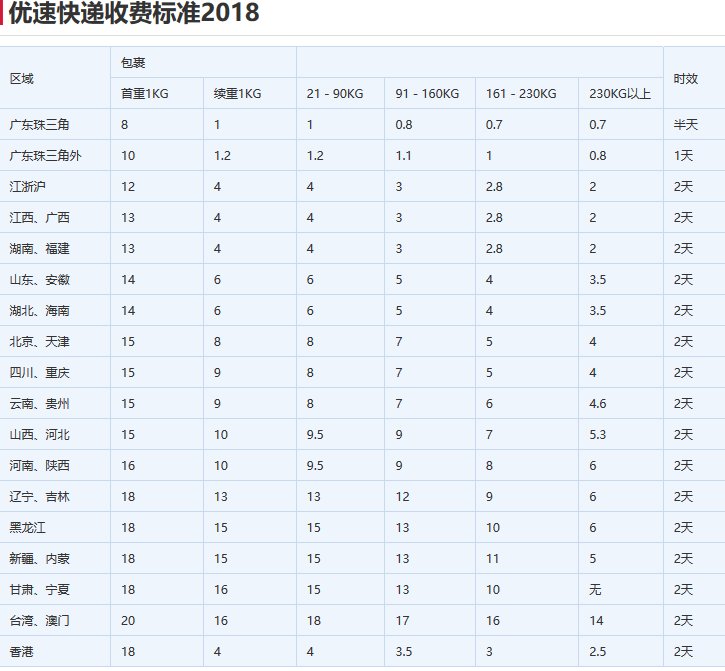
Task: Select the 21 - 90KG column header
Action: tap(335, 94)
